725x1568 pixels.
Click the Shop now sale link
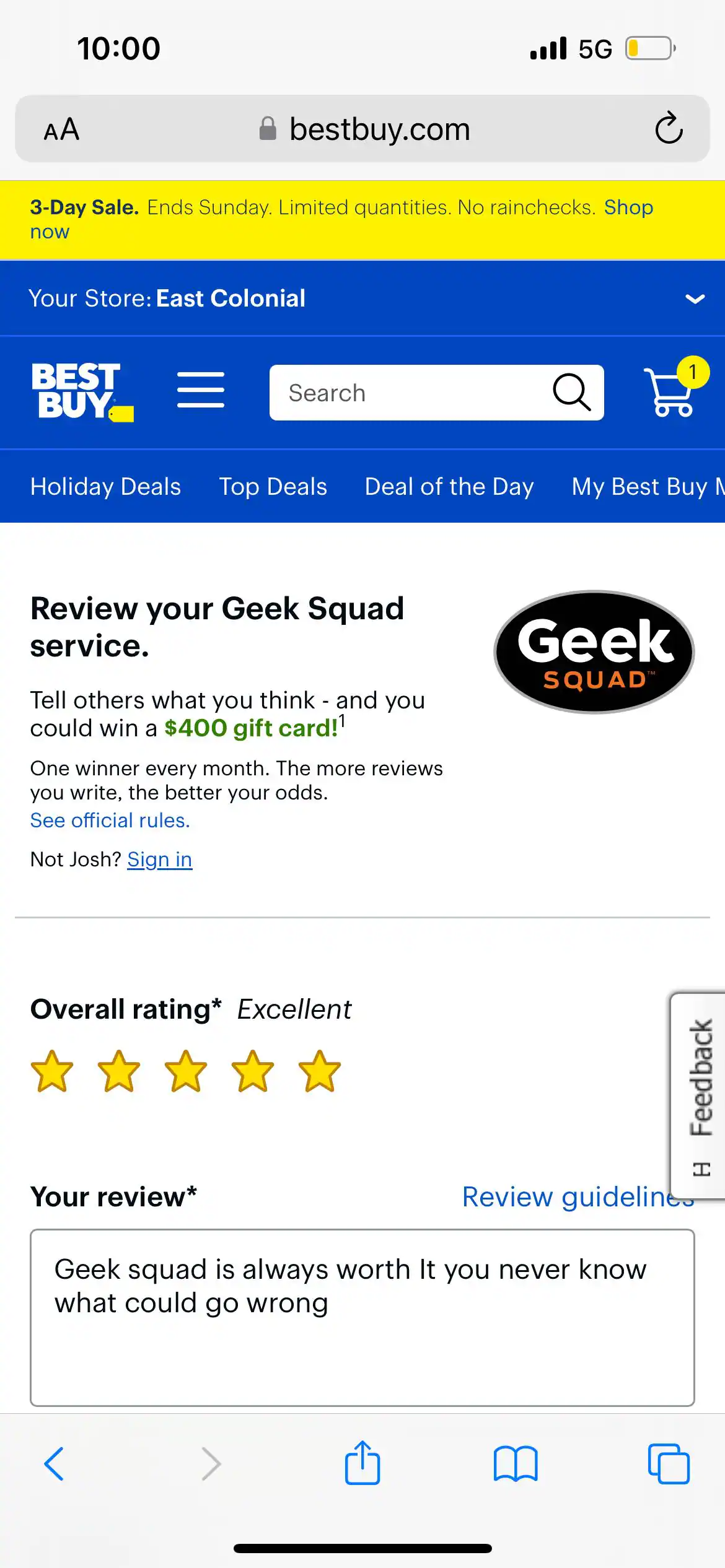coord(628,207)
